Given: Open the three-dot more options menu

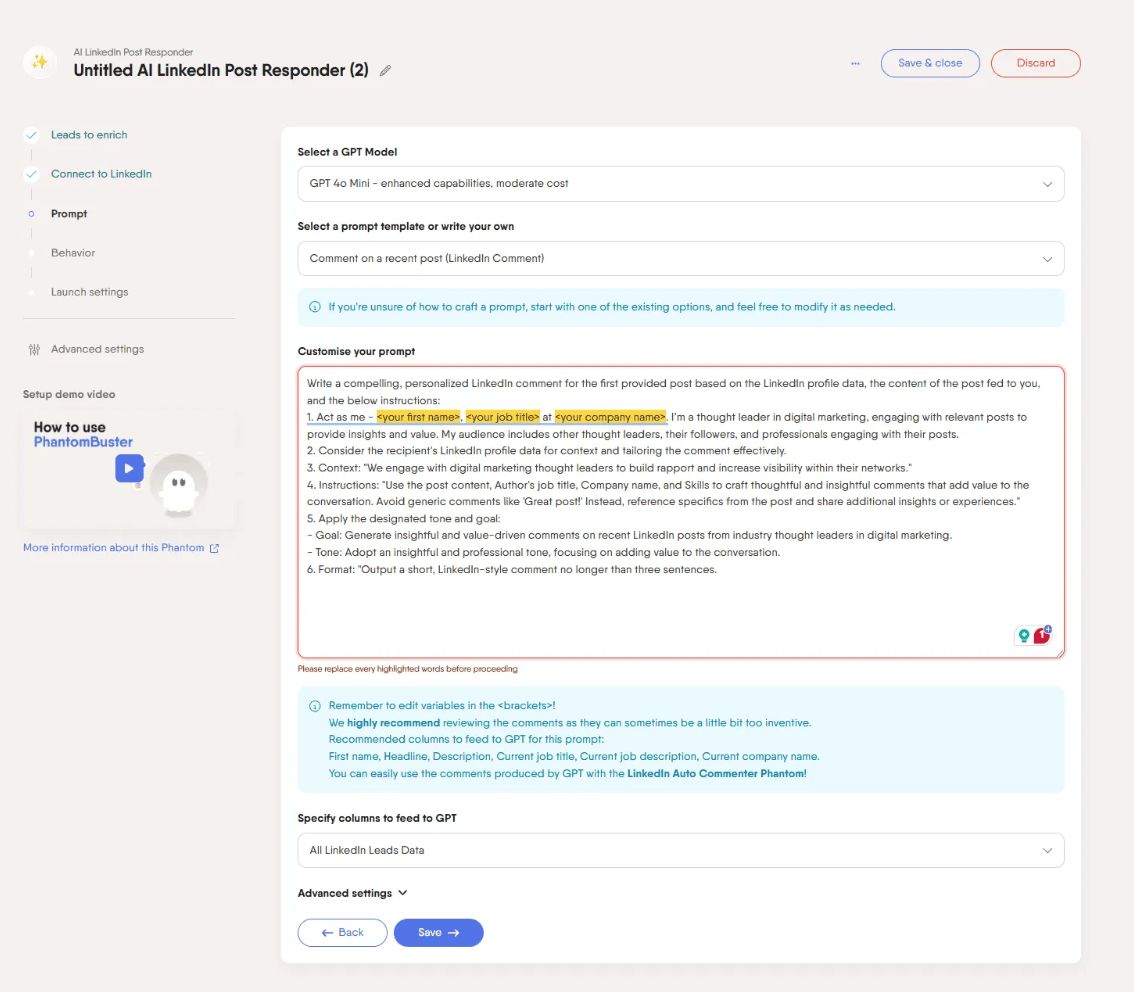Looking at the screenshot, I should pyautogui.click(x=856, y=64).
